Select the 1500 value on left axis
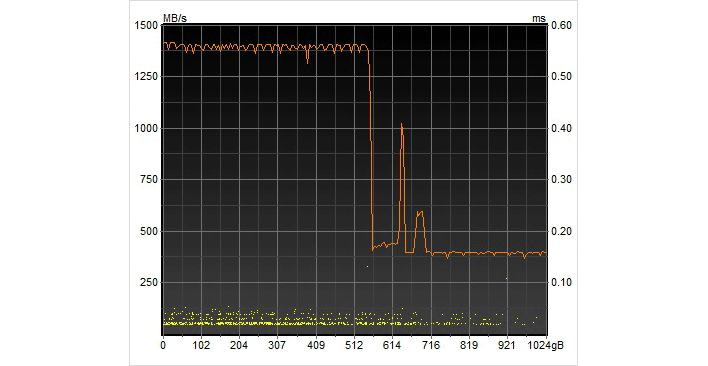Viewport: 708px width, 366px height. tap(146, 25)
